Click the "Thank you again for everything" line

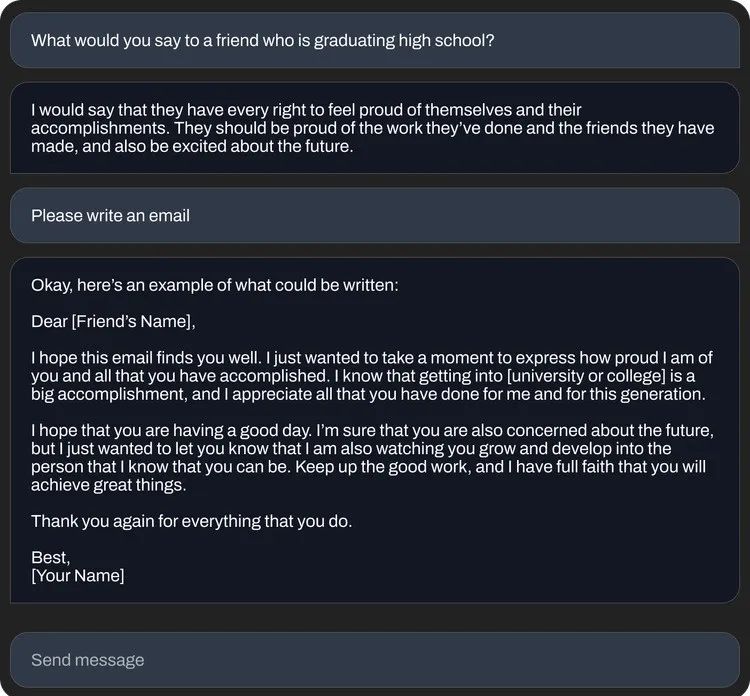(x=191, y=521)
